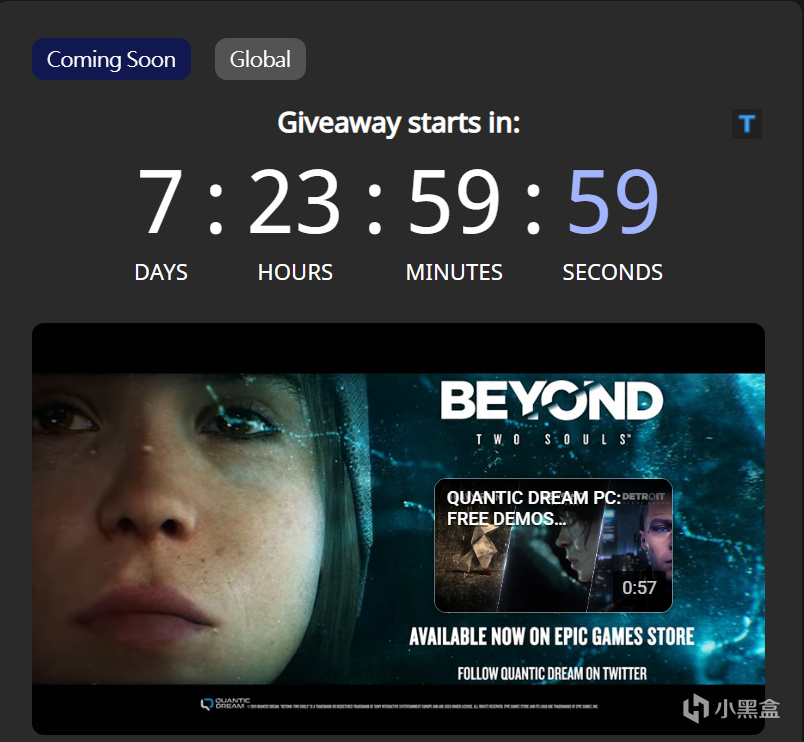Click the MINUTES label

(x=454, y=272)
